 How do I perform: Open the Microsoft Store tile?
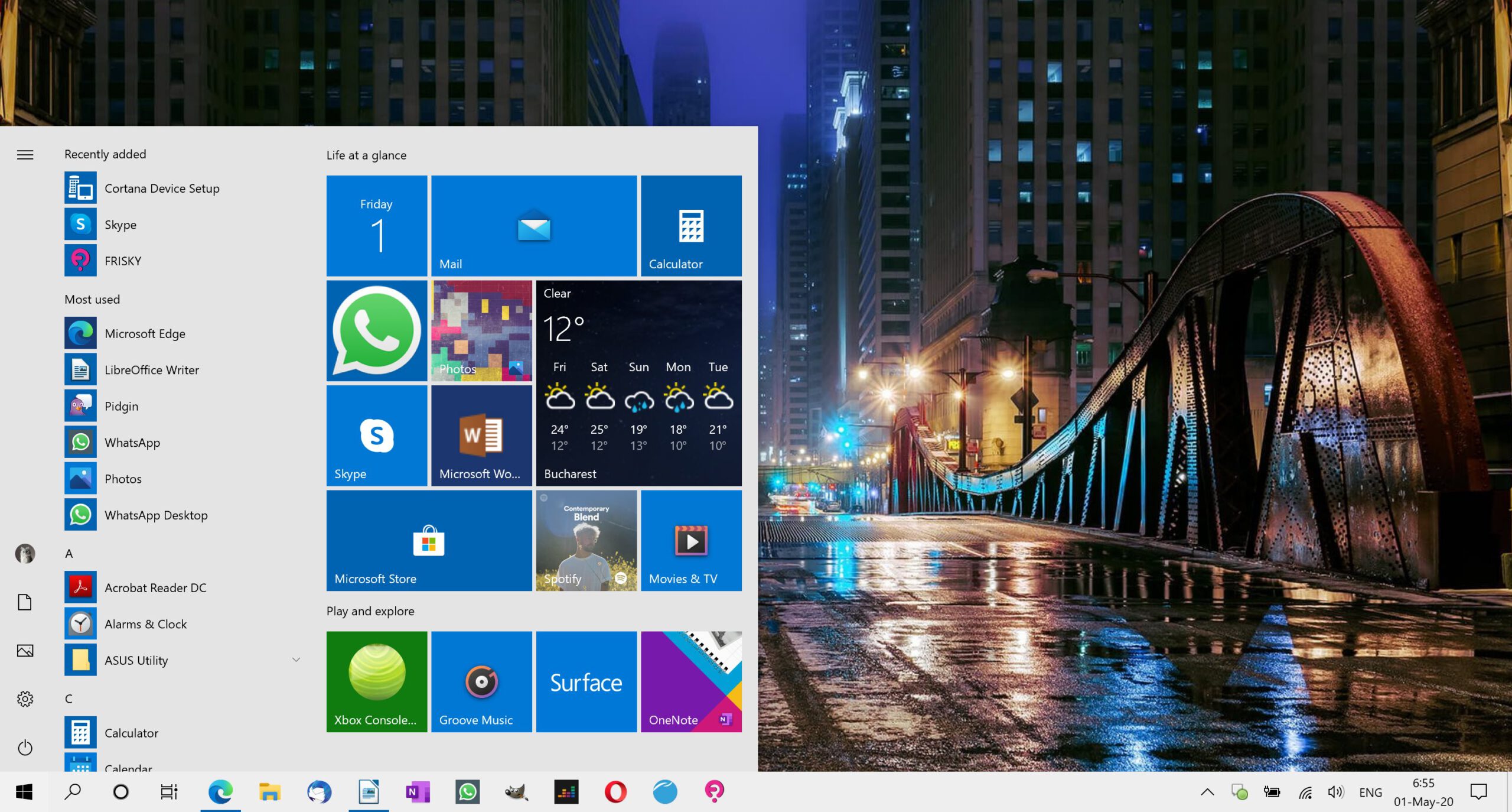click(429, 541)
